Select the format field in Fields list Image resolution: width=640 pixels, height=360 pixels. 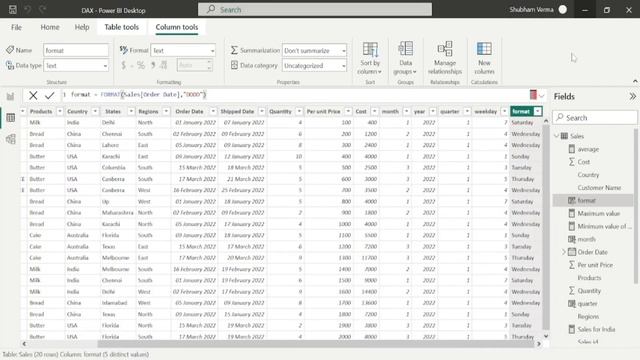point(593,200)
